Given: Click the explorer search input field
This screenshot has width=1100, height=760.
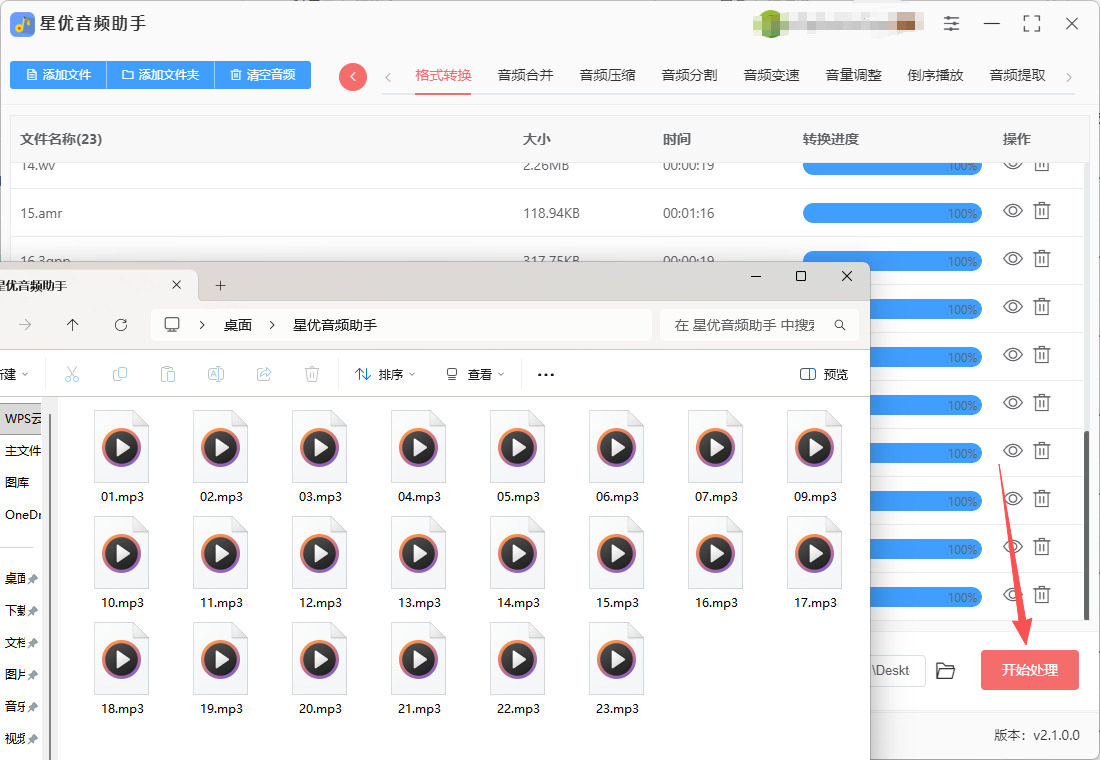Looking at the screenshot, I should pos(750,325).
